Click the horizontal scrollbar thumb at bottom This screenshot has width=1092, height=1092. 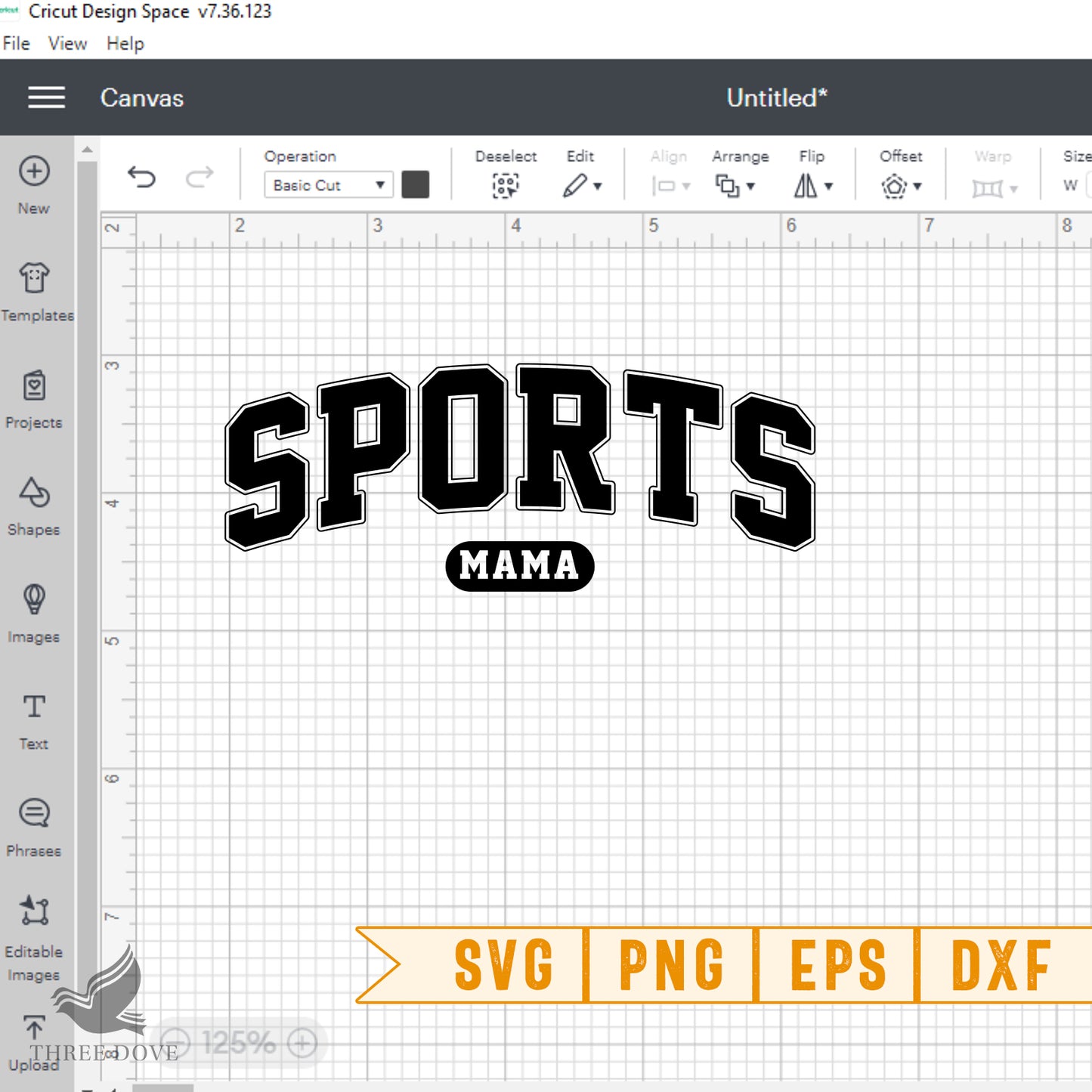point(162,1088)
